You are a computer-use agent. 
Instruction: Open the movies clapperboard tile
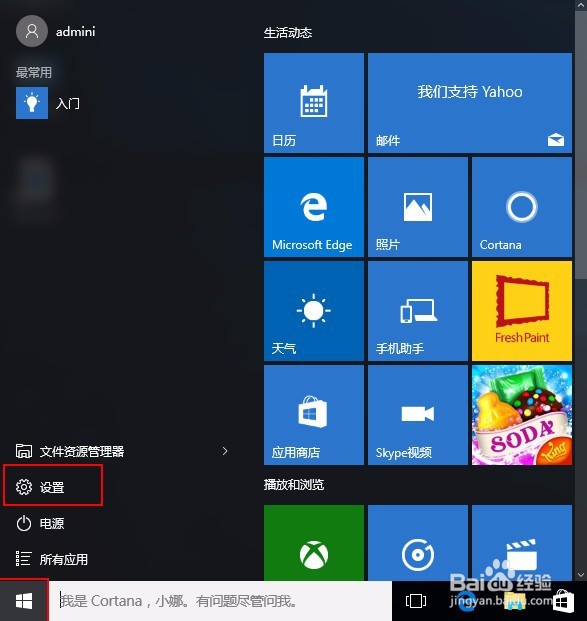(x=522, y=543)
